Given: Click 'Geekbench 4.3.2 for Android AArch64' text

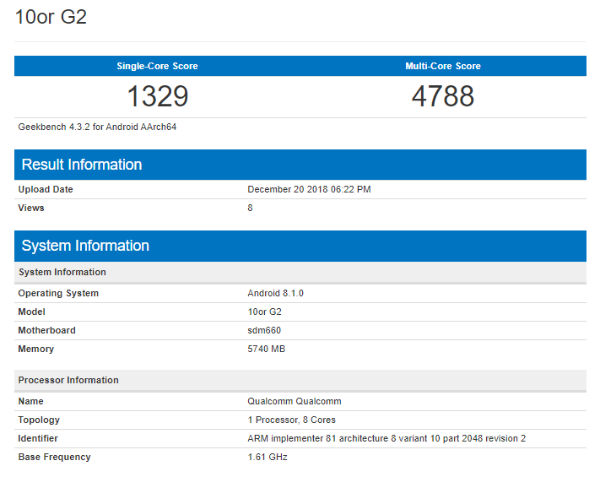Looking at the screenshot, I should coord(97,127).
